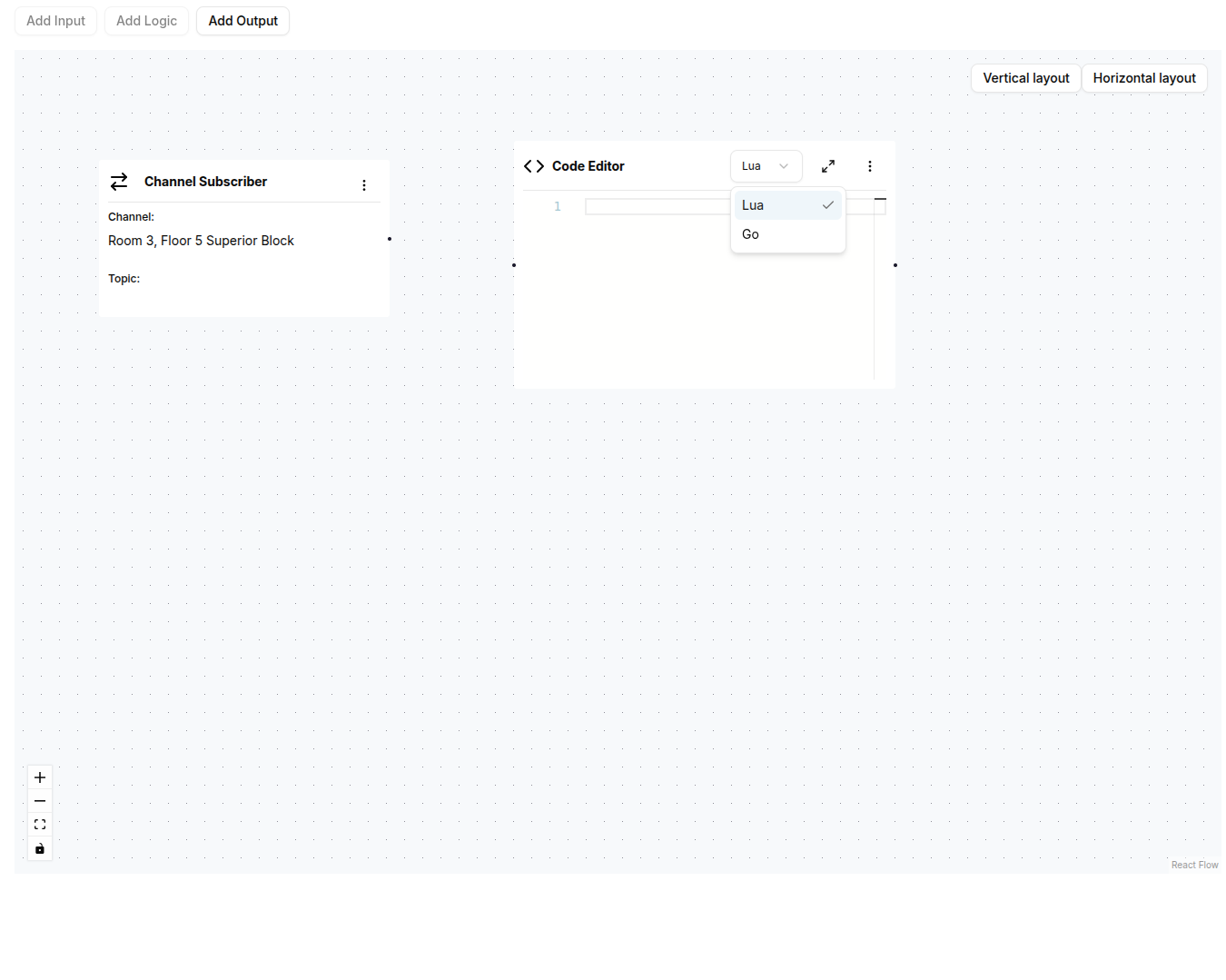Viewport: 1226px width, 980px height.
Task: Open the React Flow attribution link
Action: (1194, 865)
